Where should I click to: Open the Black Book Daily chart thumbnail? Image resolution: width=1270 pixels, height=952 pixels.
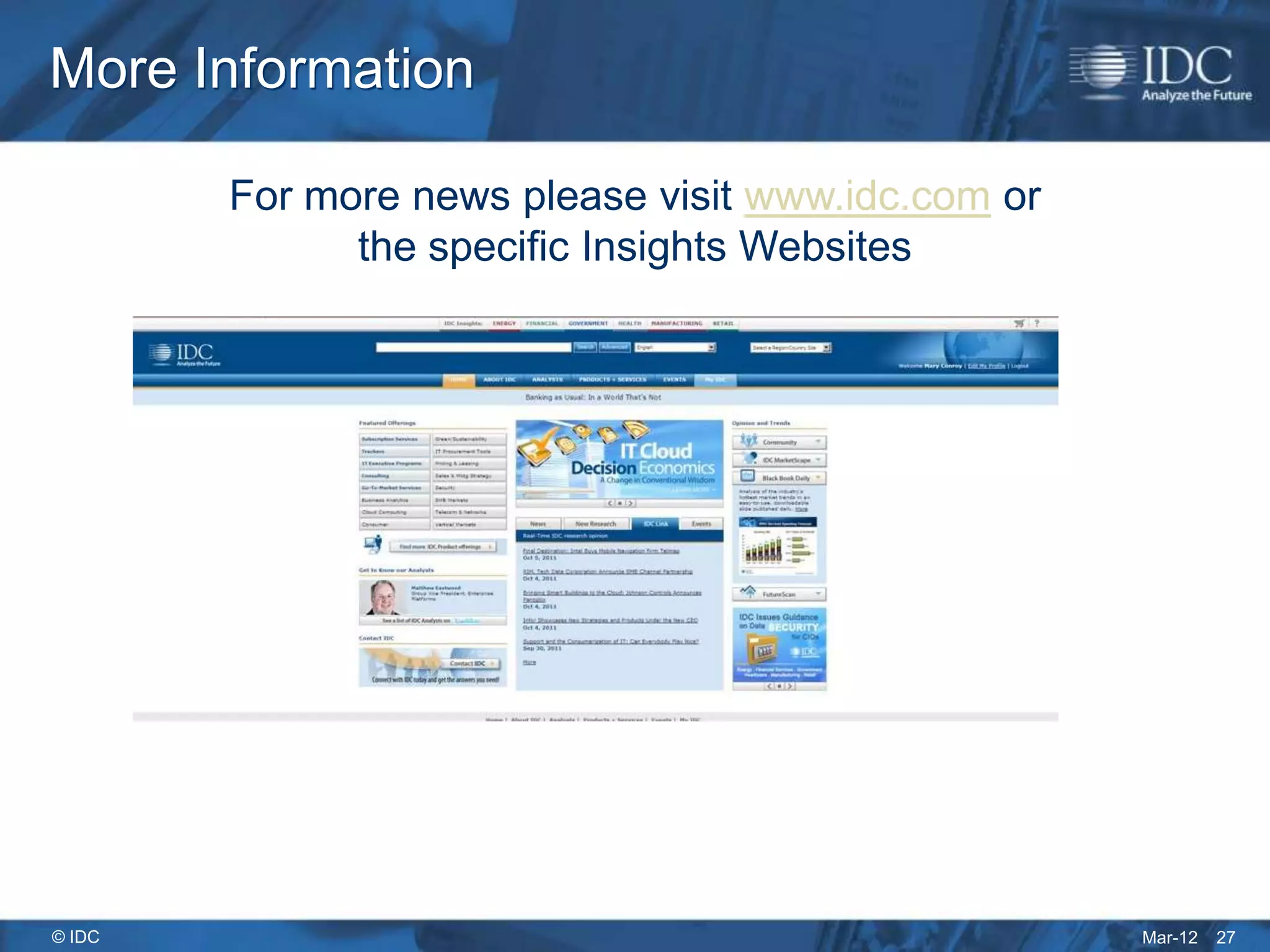[x=778, y=547]
